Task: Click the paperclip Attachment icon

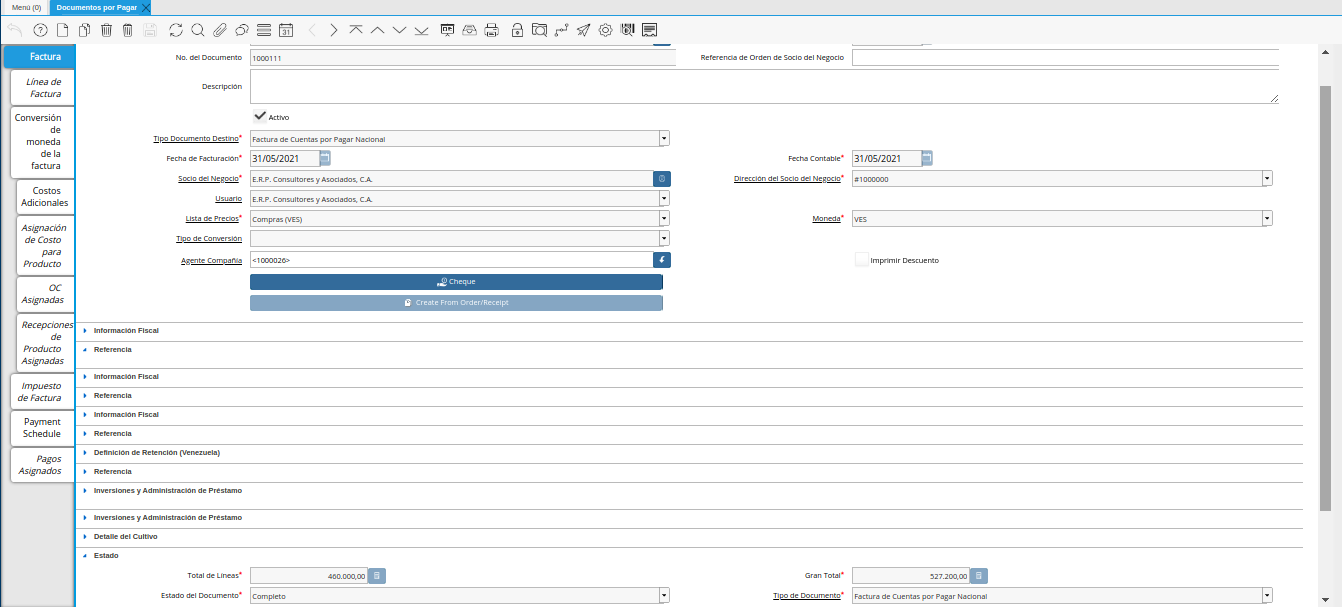Action: coord(219,30)
